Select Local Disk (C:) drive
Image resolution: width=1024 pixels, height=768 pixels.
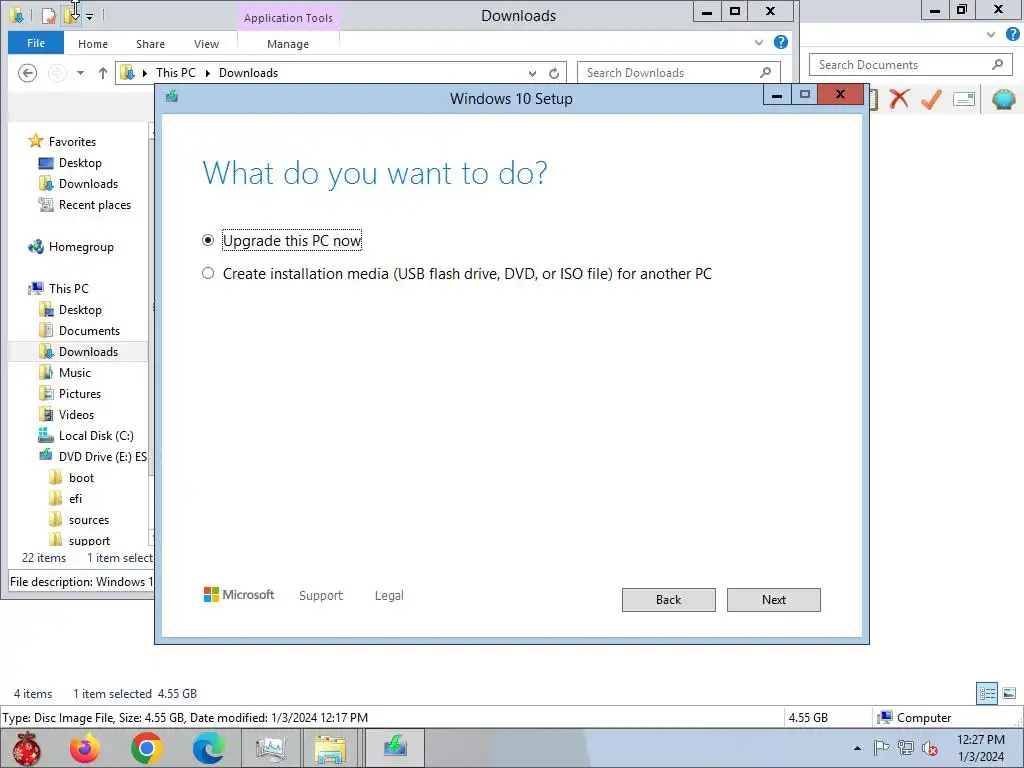point(95,436)
